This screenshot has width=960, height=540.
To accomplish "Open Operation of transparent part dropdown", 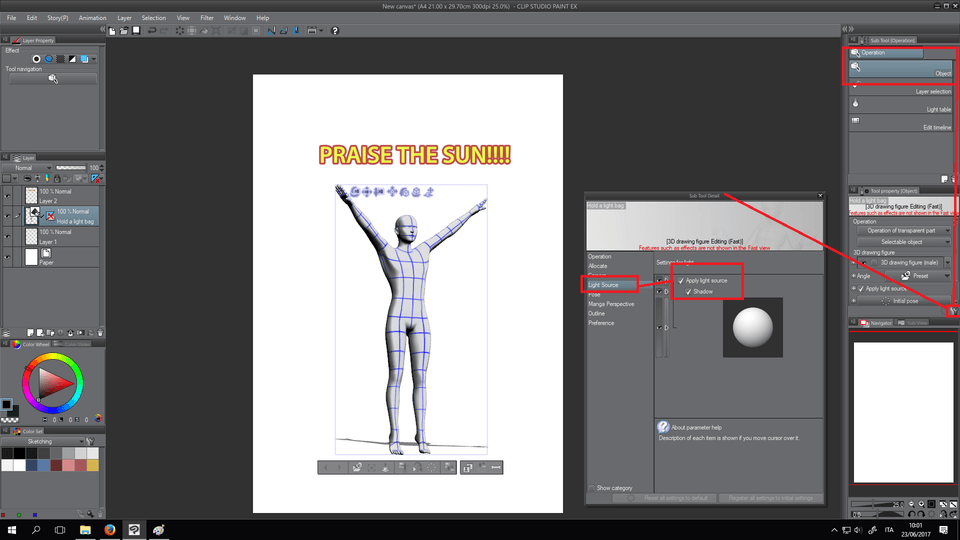I will click(903, 231).
